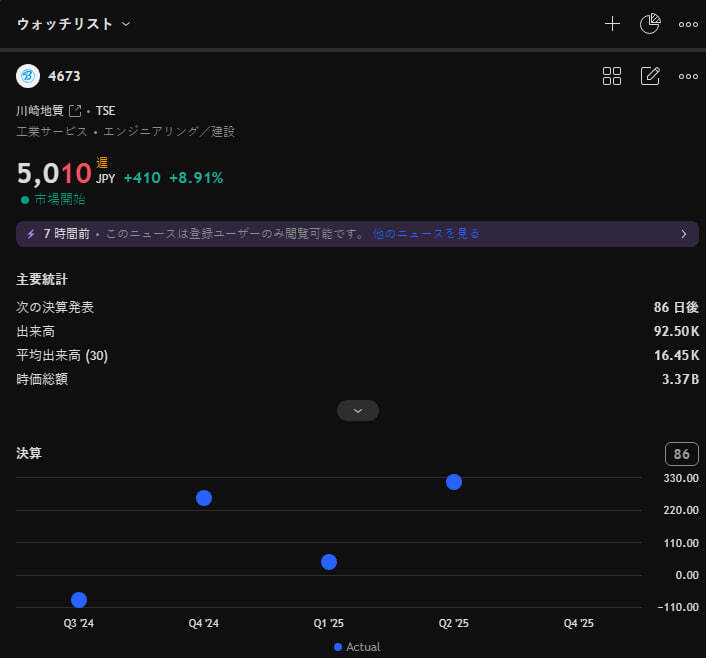Click the 次の決算発表 statistics row
This screenshot has width=706, height=658.
point(357,307)
